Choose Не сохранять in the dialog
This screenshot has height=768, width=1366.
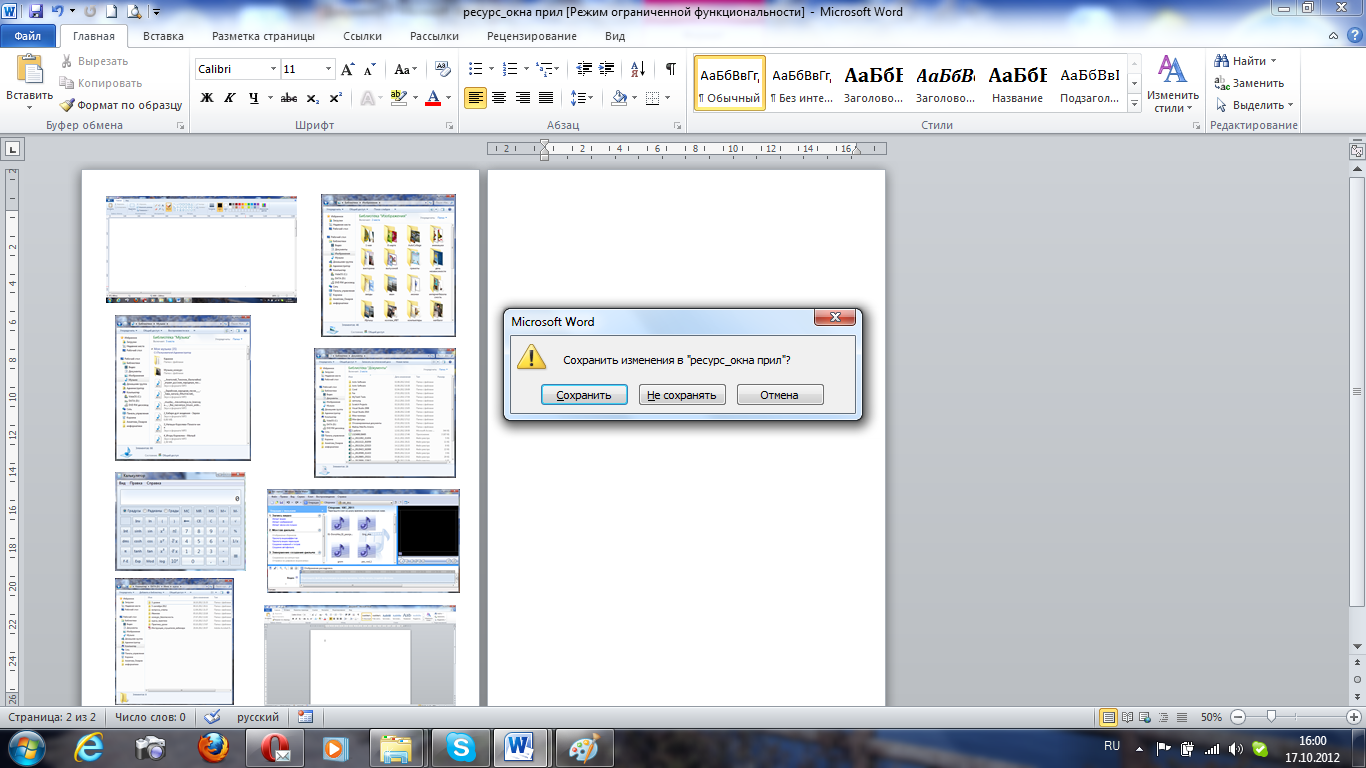pyautogui.click(x=682, y=395)
